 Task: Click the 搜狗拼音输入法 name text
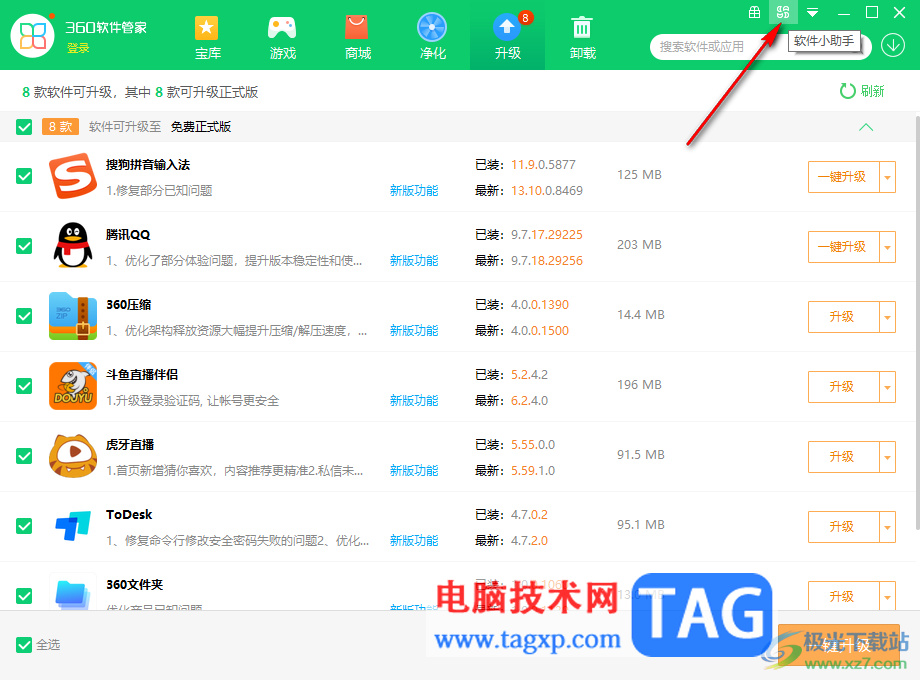[x=148, y=165]
